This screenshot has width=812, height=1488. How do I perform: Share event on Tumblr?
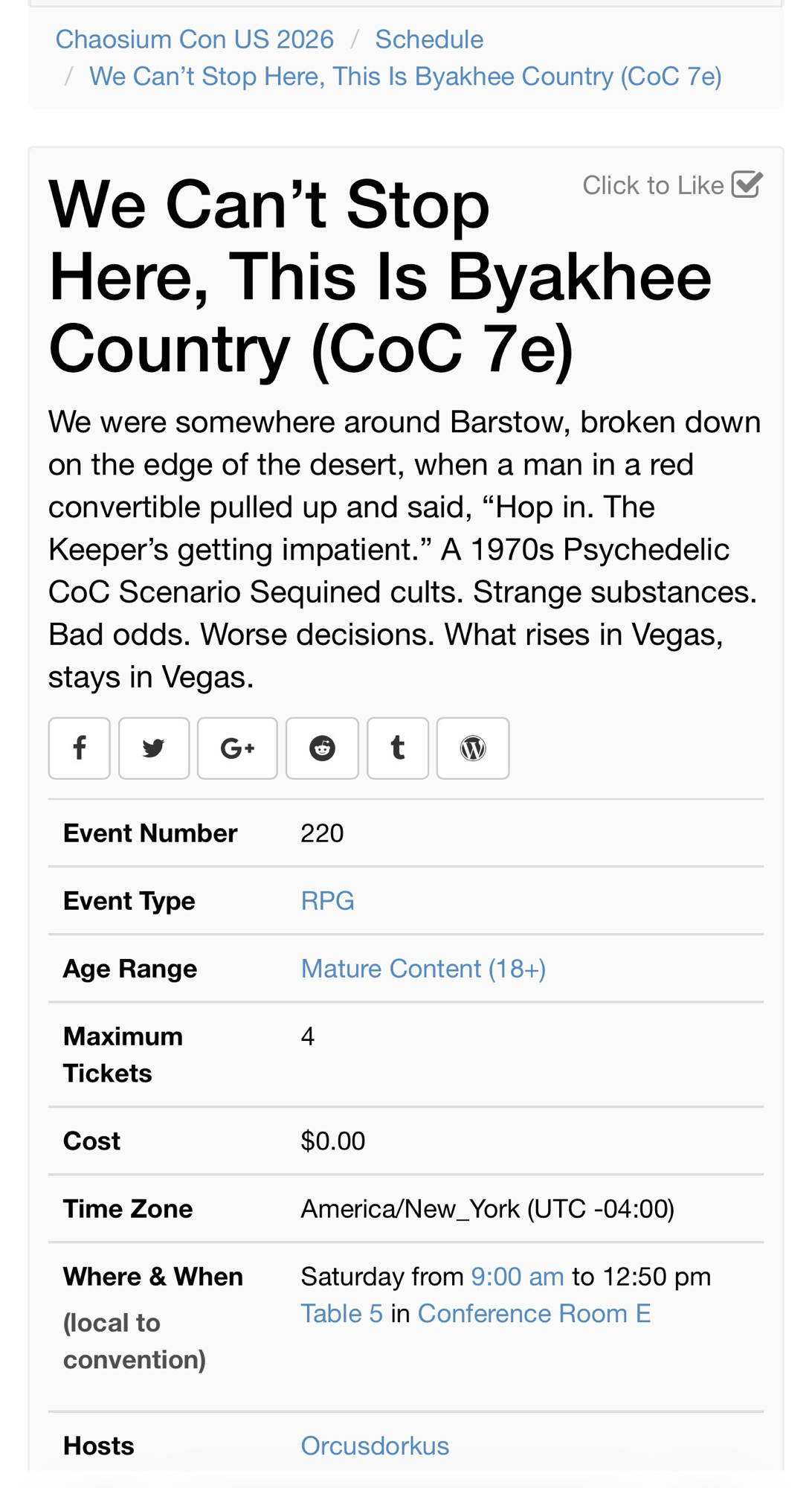coord(398,748)
